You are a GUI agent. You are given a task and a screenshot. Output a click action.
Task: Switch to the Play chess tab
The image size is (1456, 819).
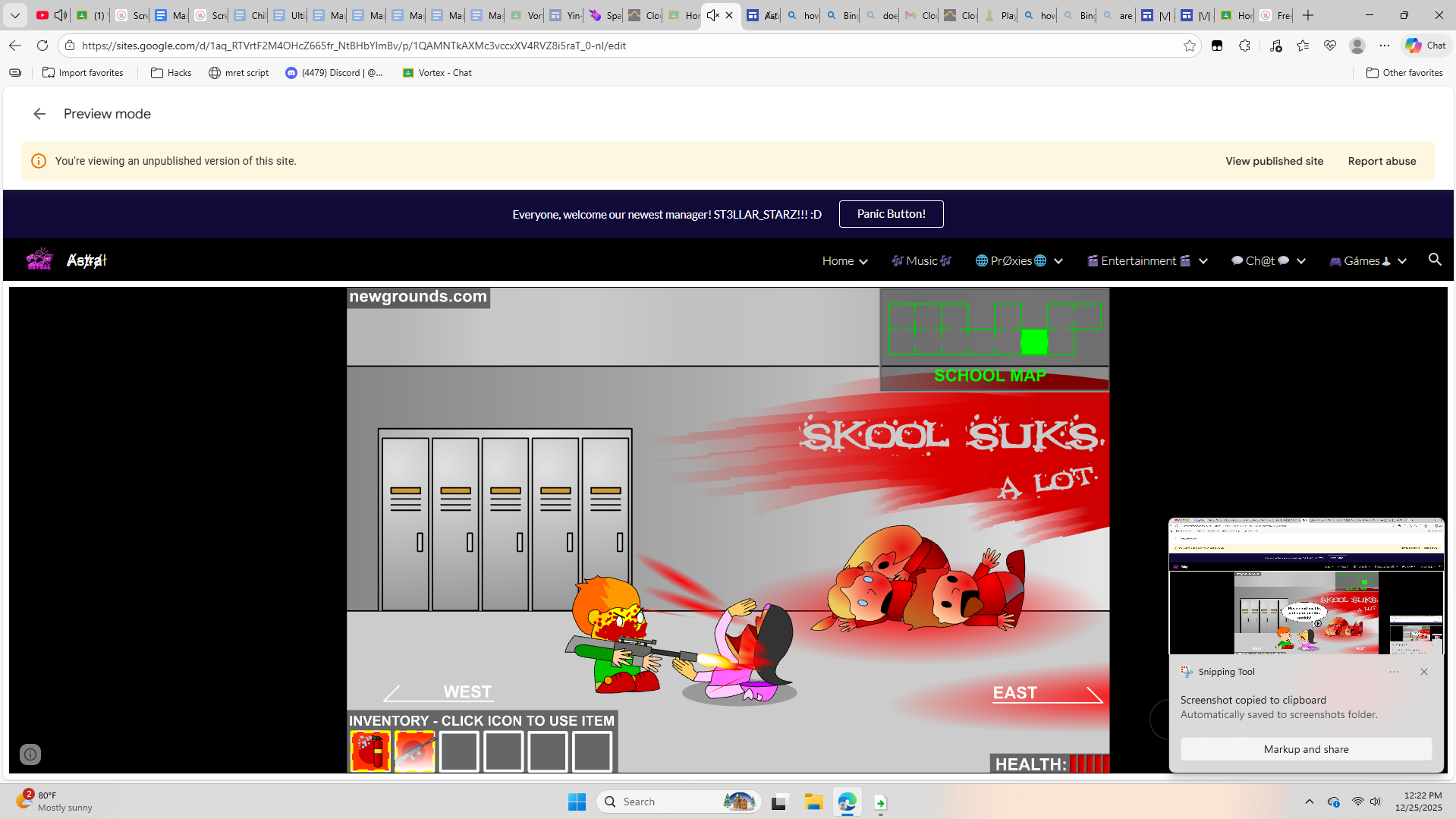click(x=999, y=15)
